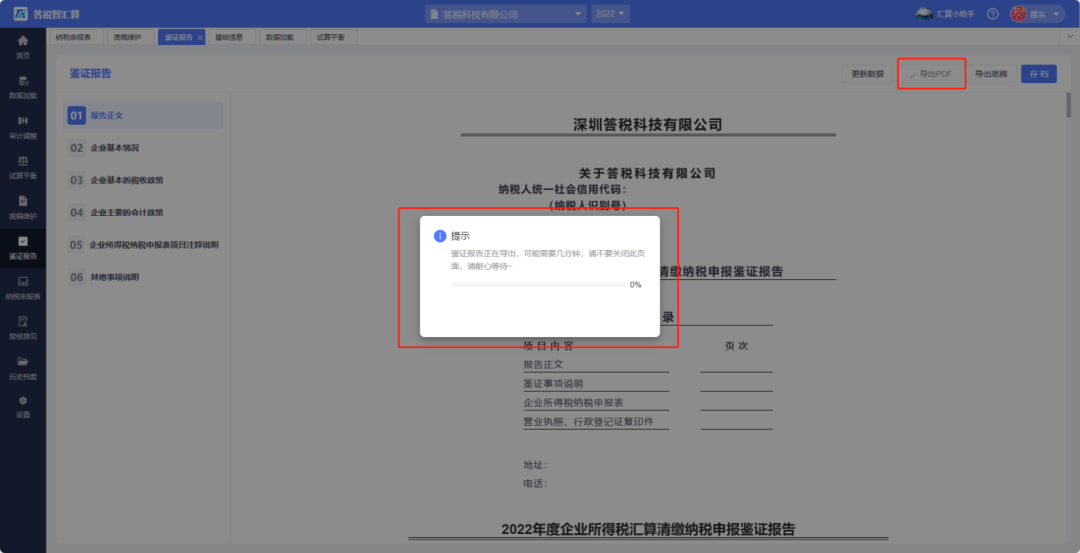Switch to the 数据加载 tab
This screenshot has width=1080, height=553.
280,37
